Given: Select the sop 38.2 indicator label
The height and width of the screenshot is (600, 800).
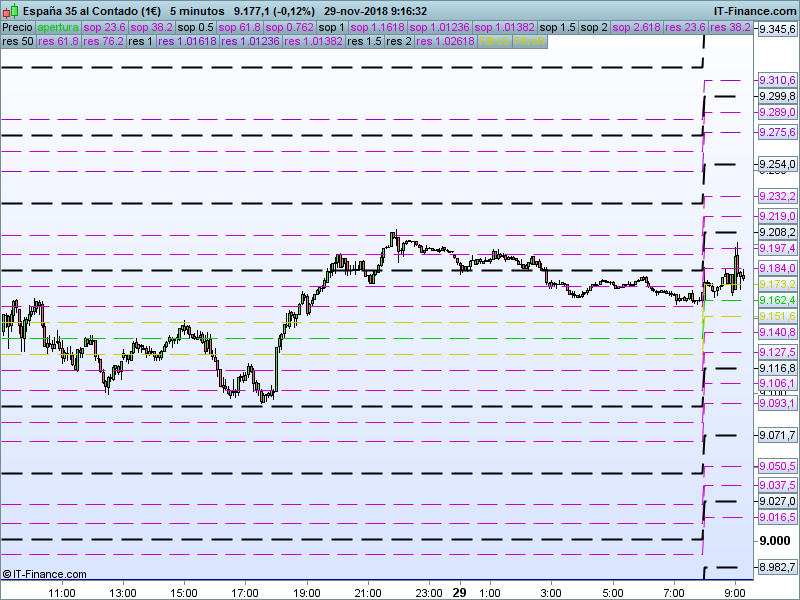Looking at the screenshot, I should pyautogui.click(x=152, y=28).
